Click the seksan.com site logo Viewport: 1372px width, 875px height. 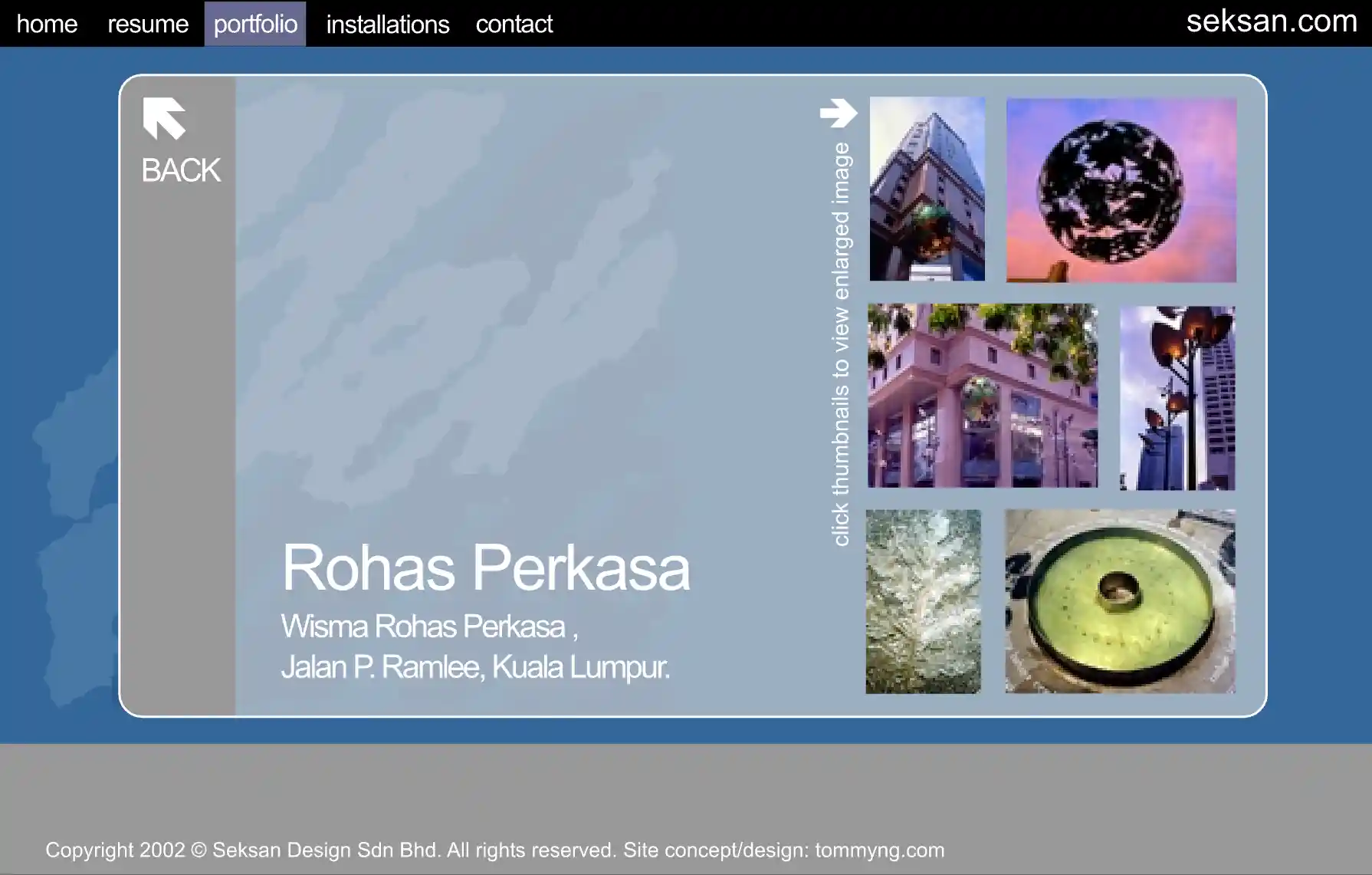coord(1272,21)
